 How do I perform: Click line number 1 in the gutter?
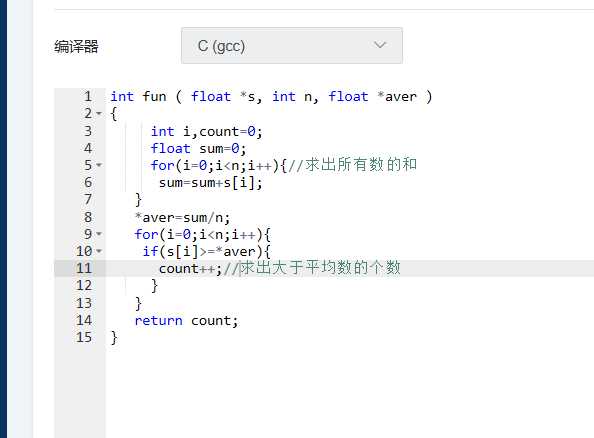[x=88, y=96]
